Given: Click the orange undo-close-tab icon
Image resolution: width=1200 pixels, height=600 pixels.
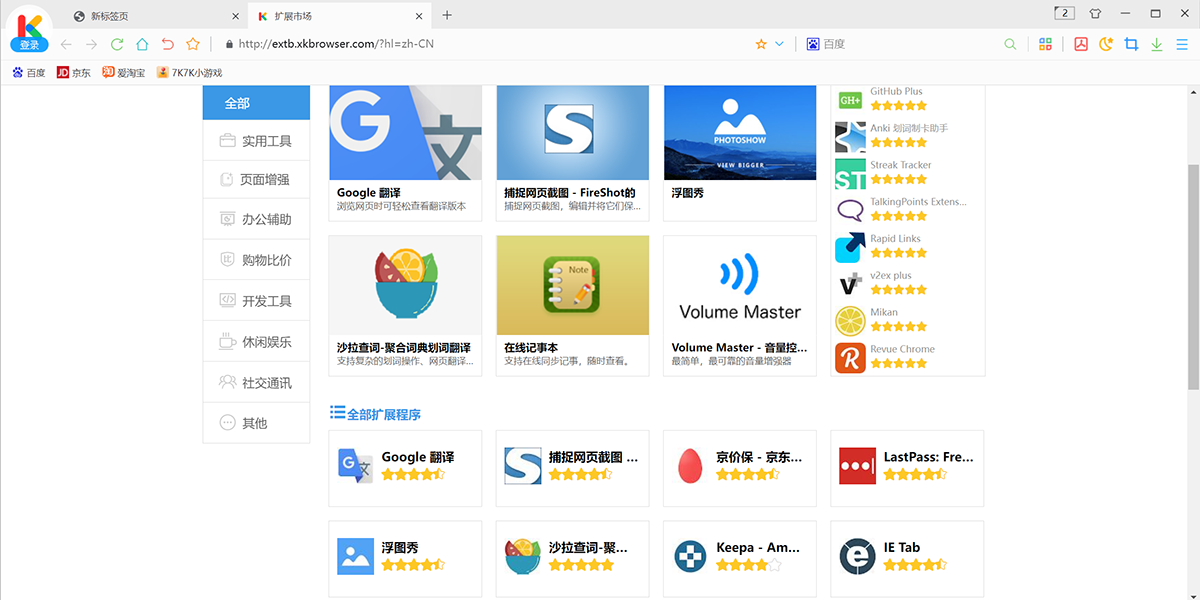Looking at the screenshot, I should point(167,44).
